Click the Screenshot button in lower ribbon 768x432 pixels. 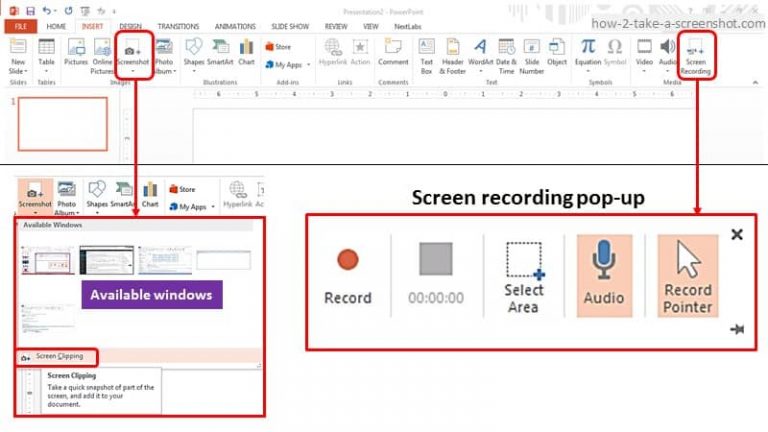coord(35,197)
